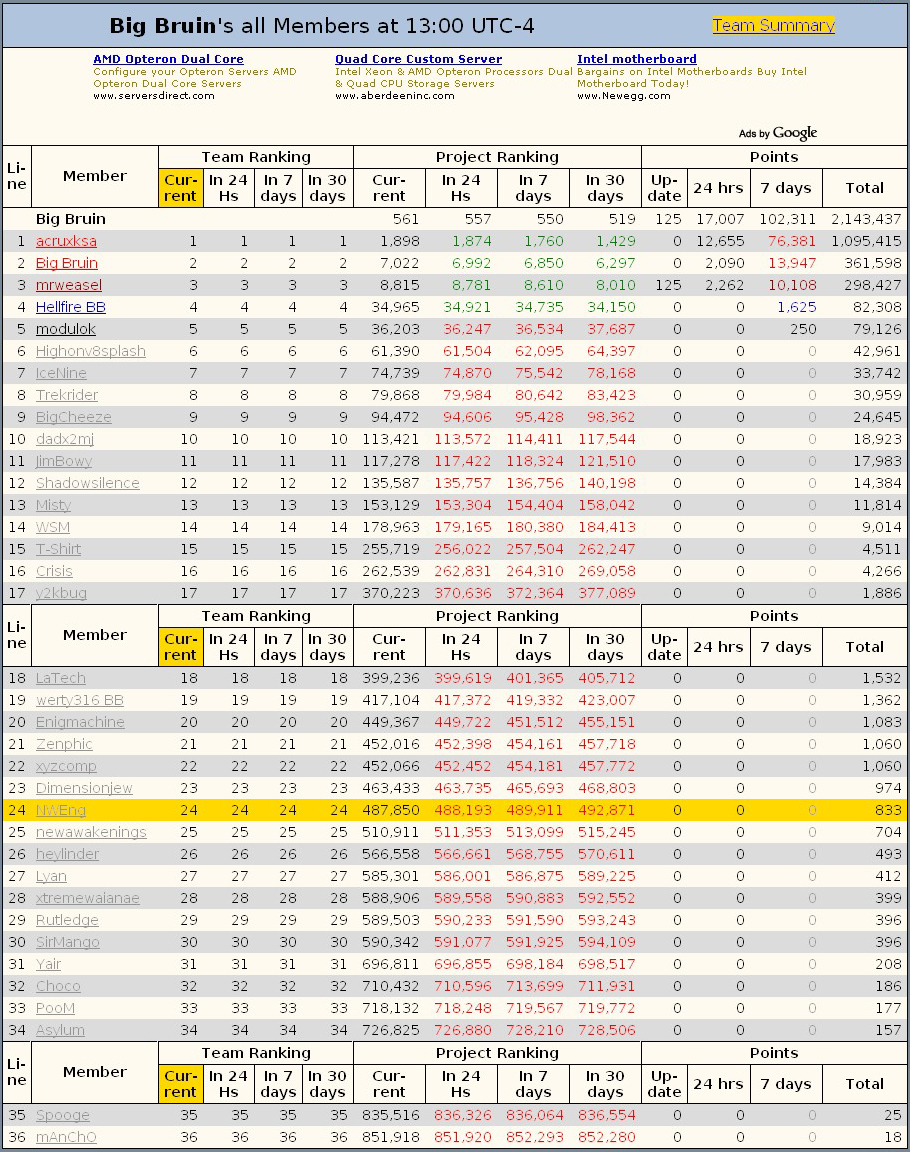The width and height of the screenshot is (910, 1152).
Task: Select the Shadowsilence member link
Action: point(88,483)
